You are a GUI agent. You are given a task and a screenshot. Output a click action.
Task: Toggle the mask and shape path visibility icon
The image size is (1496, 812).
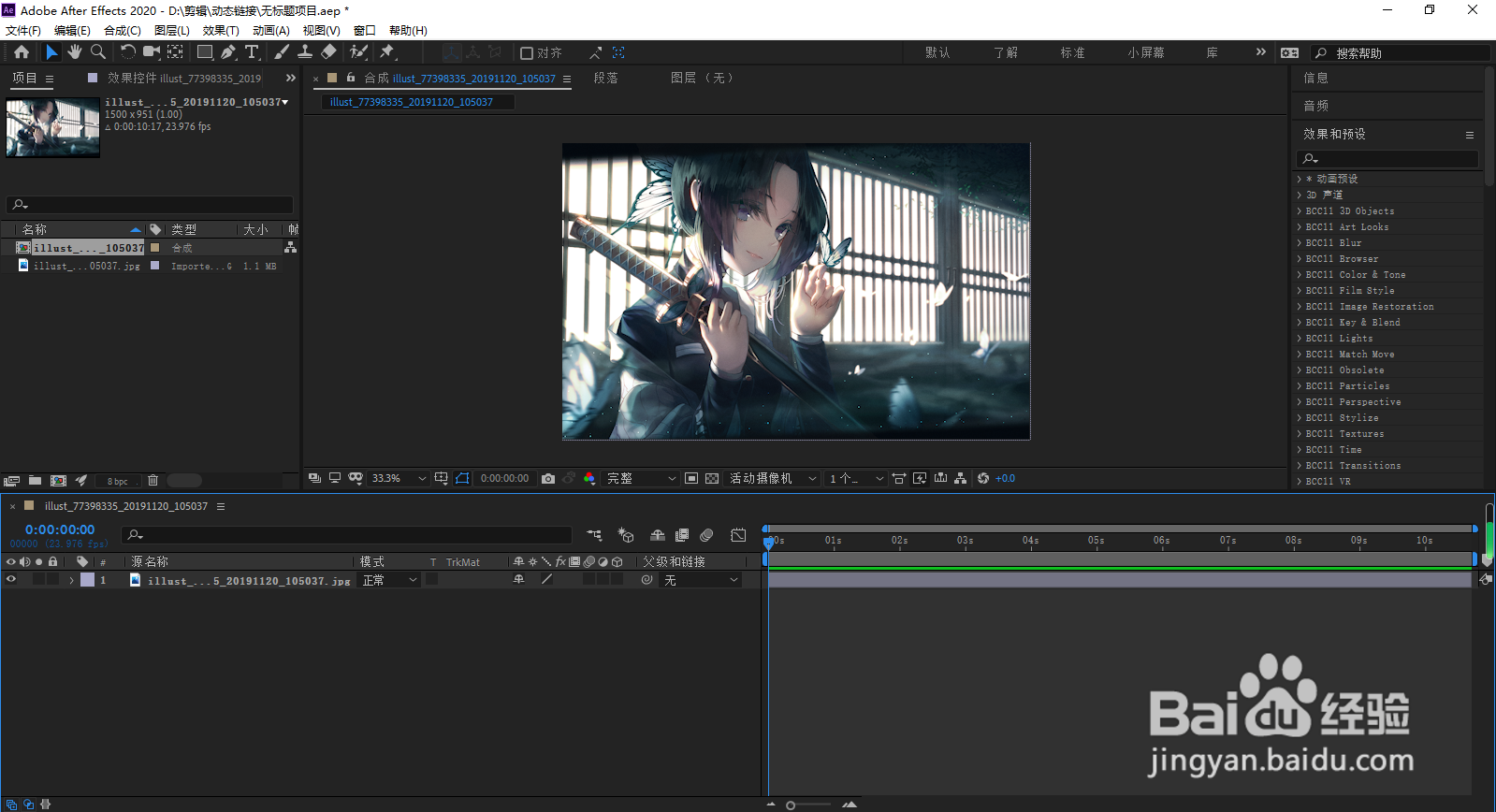462,478
